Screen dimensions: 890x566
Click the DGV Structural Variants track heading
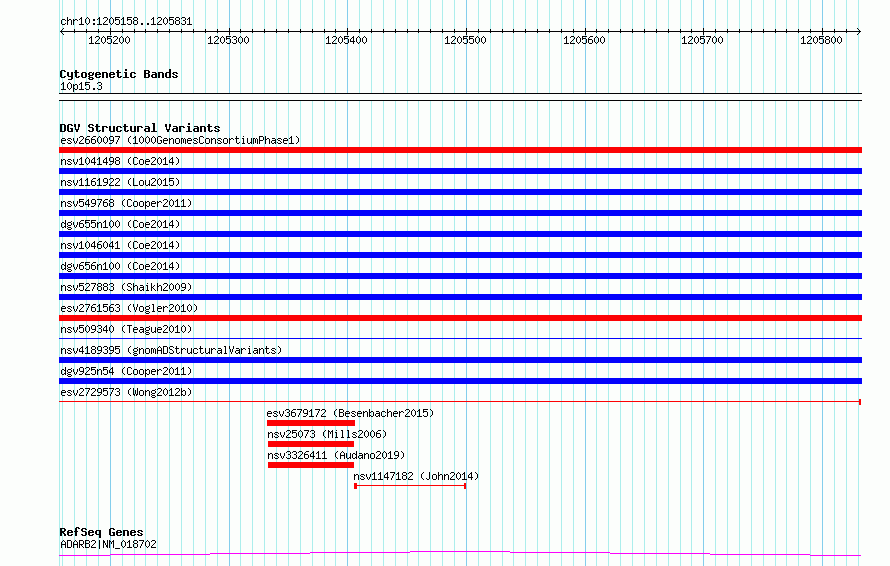pos(140,128)
